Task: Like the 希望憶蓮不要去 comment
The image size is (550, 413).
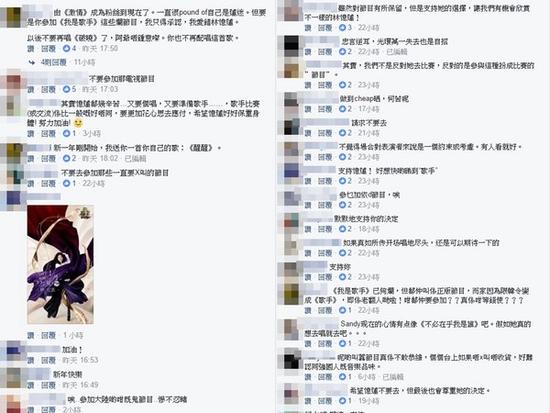Action: pyautogui.click(x=308, y=401)
